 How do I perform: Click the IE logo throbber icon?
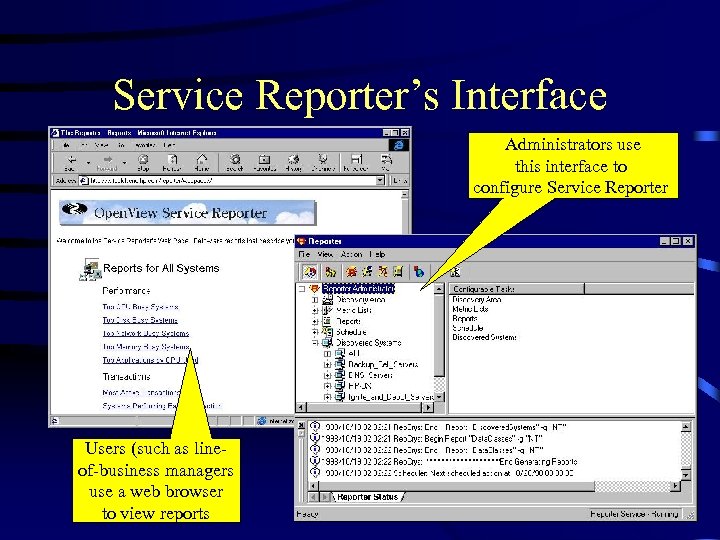[399, 145]
